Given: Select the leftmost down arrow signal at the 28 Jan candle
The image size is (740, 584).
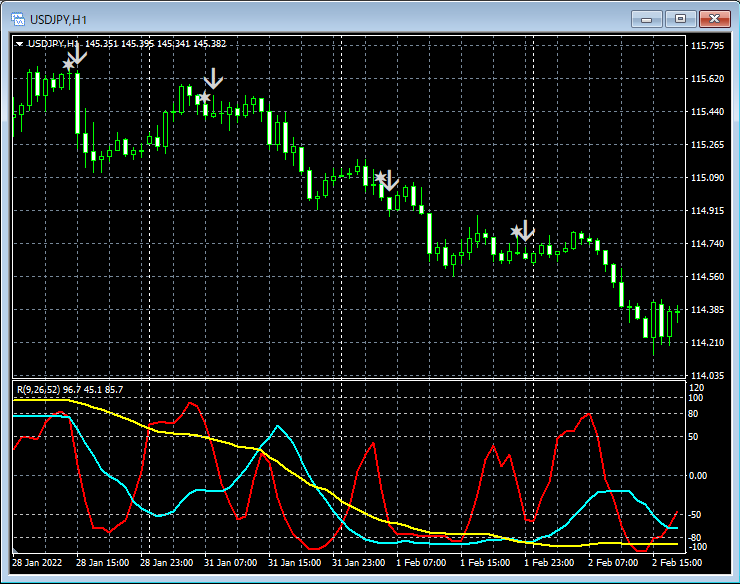Looking at the screenshot, I should (x=78, y=57).
